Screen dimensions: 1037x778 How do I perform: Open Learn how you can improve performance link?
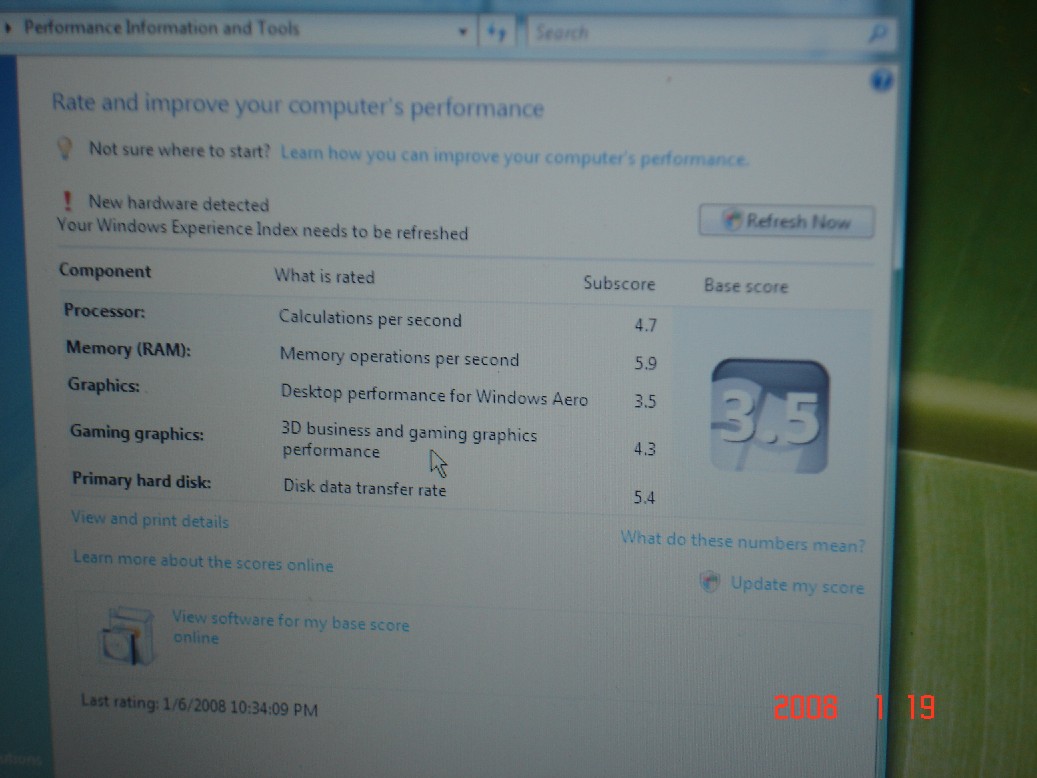514,156
